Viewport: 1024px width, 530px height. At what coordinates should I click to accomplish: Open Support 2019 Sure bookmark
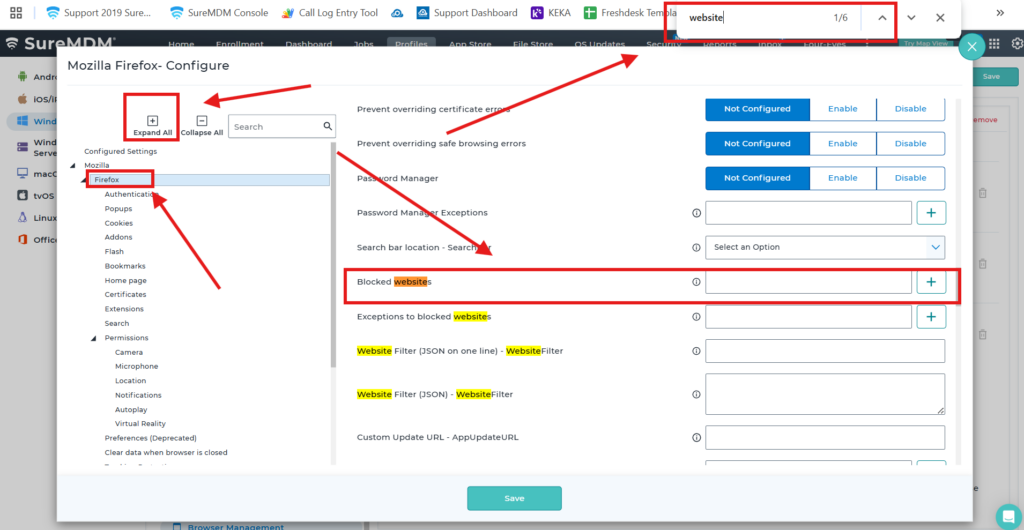point(98,12)
